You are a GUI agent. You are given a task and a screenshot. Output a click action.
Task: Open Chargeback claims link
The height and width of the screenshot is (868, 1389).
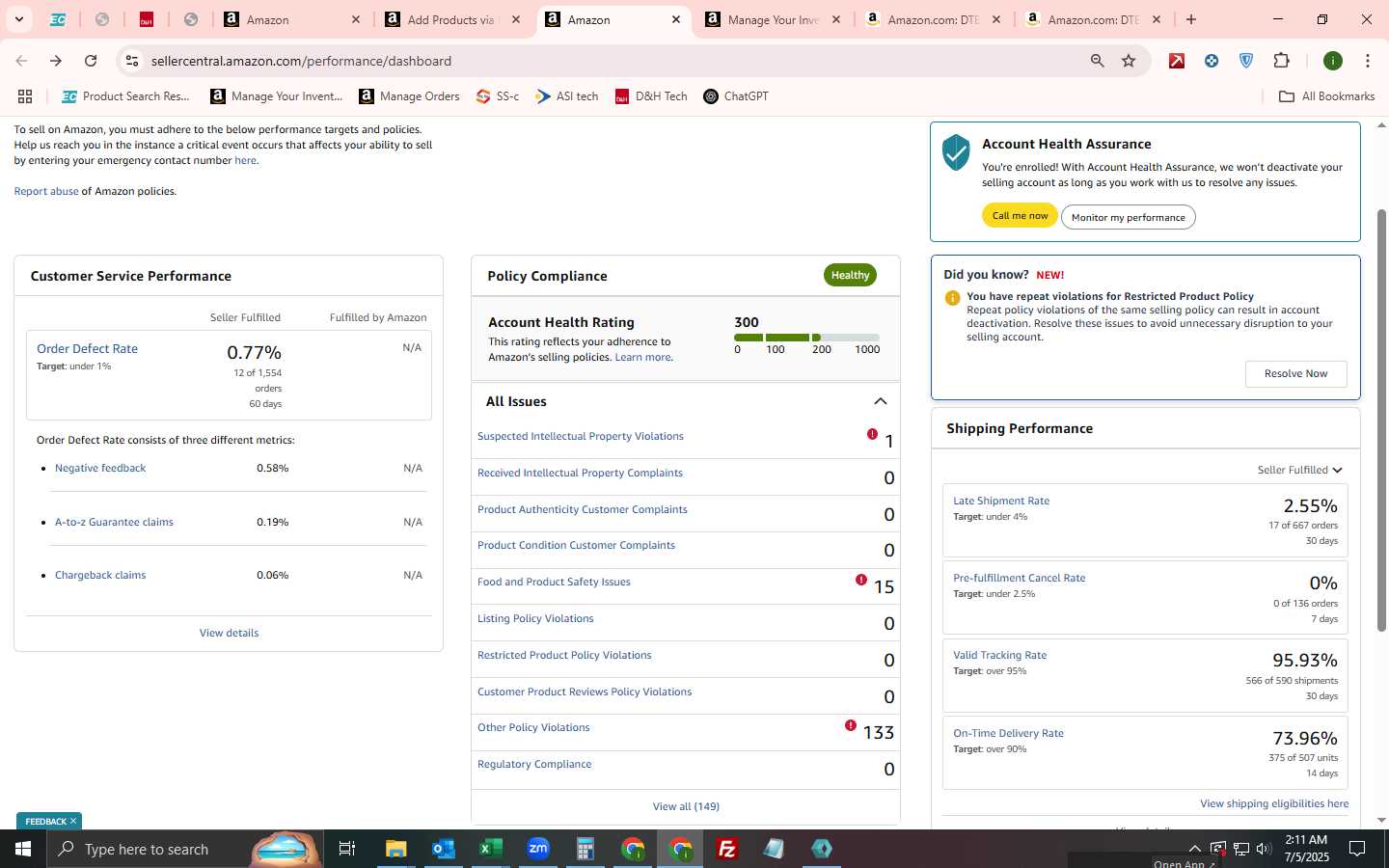click(x=100, y=575)
